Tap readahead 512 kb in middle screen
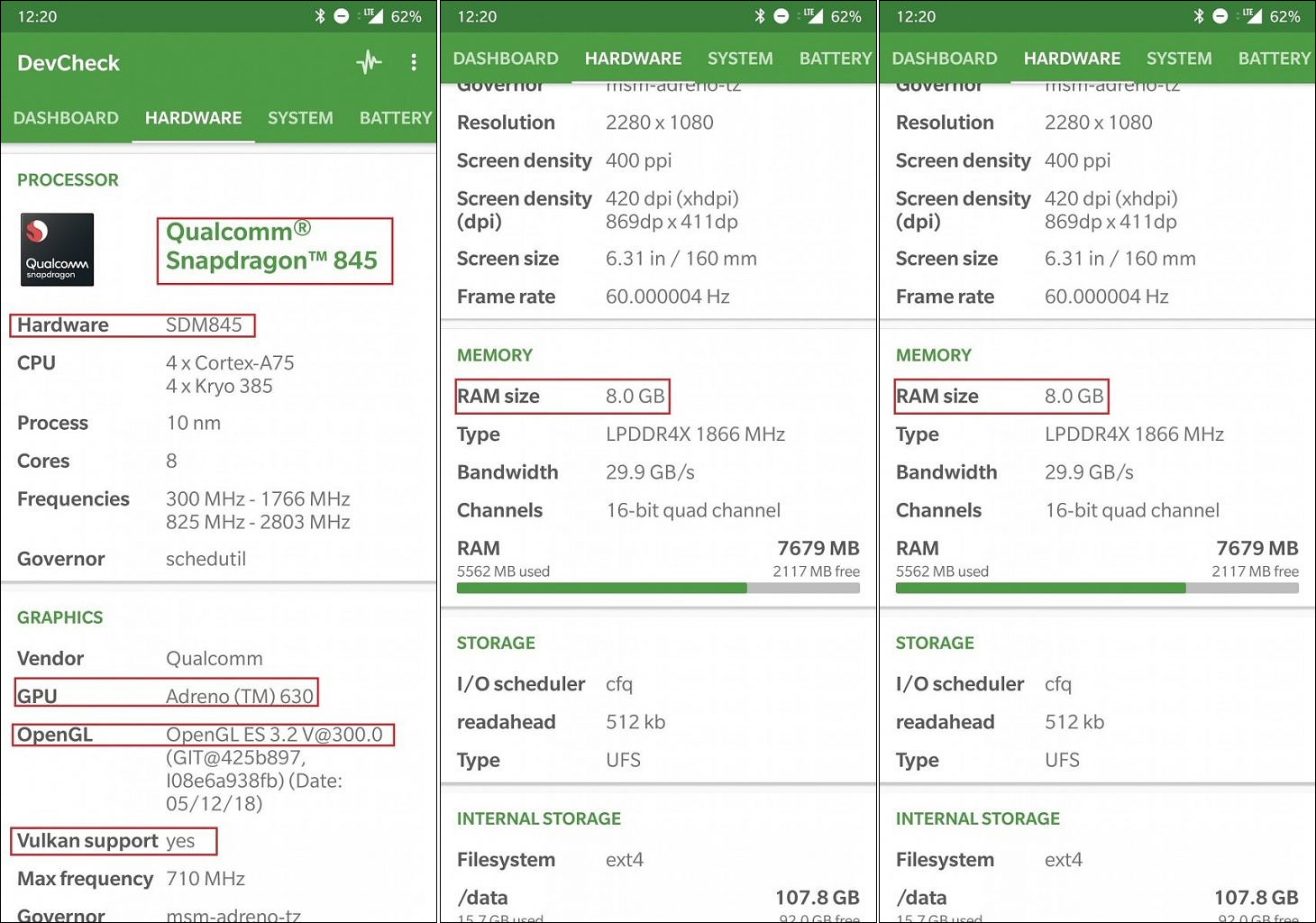The image size is (1316, 923). point(561,722)
